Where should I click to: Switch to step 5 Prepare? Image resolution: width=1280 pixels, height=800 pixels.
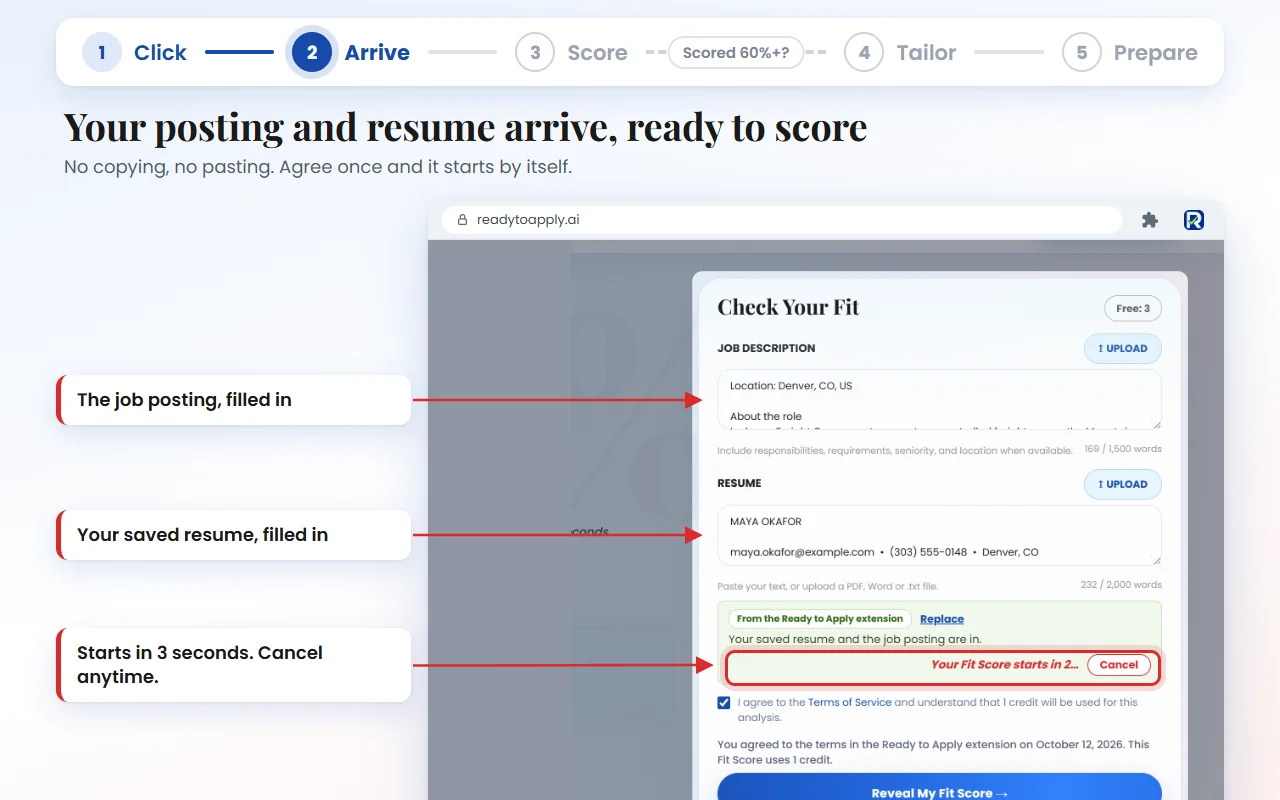(x=1130, y=52)
